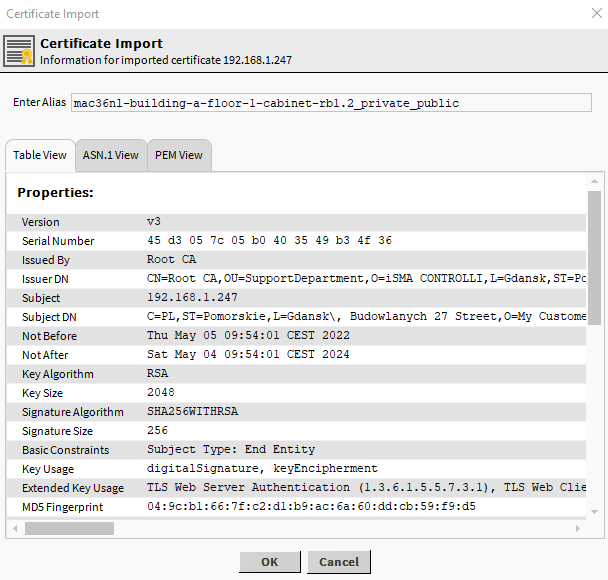Switch to the PEM View tab
The image size is (608, 580).
pos(179,155)
